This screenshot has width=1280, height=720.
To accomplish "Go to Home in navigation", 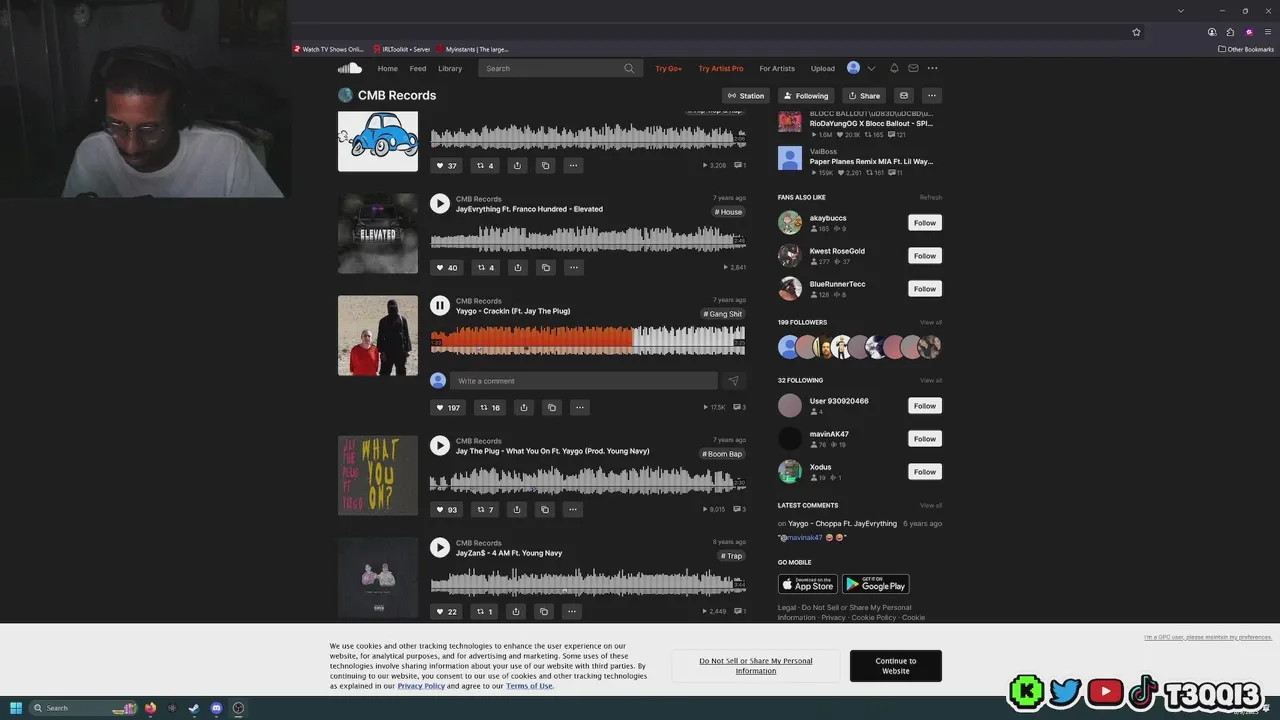I will [x=388, y=68].
